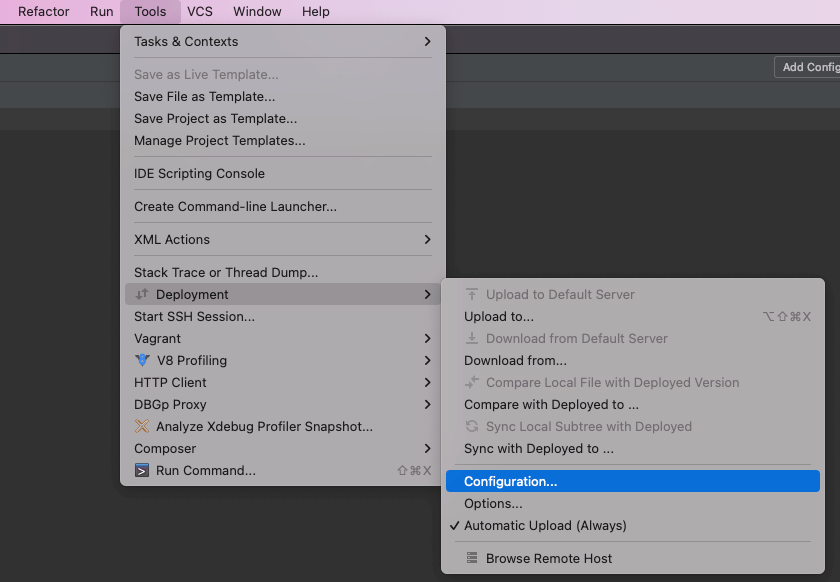Click the Sync Local Subtree icon

[472, 426]
